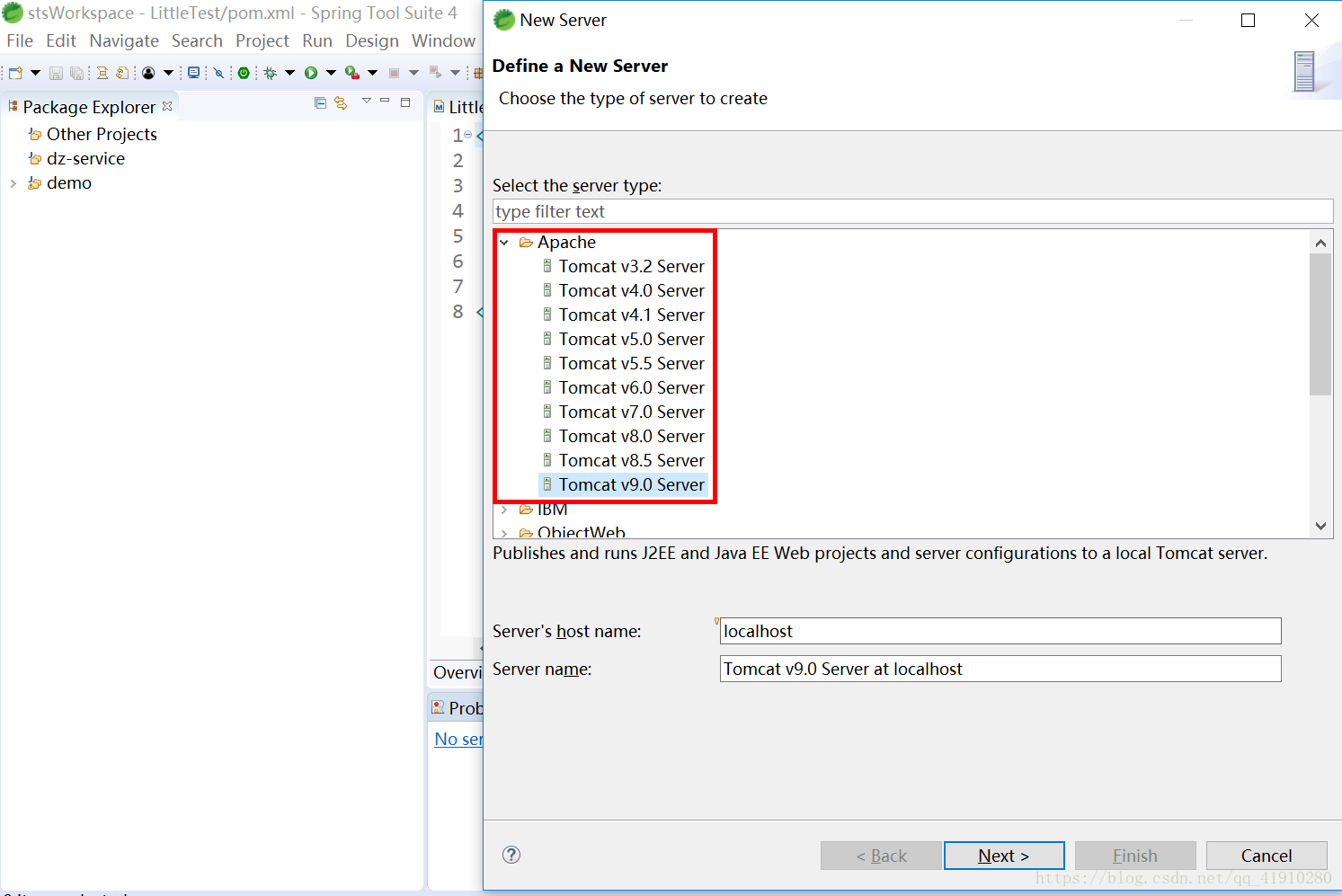The width and height of the screenshot is (1342, 896).
Task: Click the Server's host name field
Action: (1000, 631)
